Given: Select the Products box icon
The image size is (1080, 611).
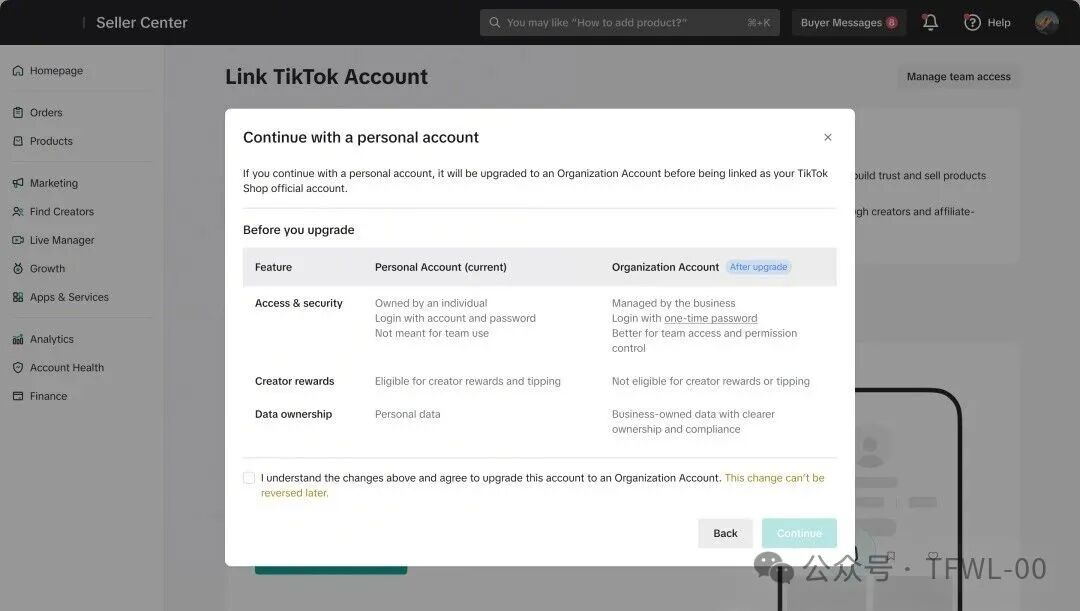Looking at the screenshot, I should [18, 141].
